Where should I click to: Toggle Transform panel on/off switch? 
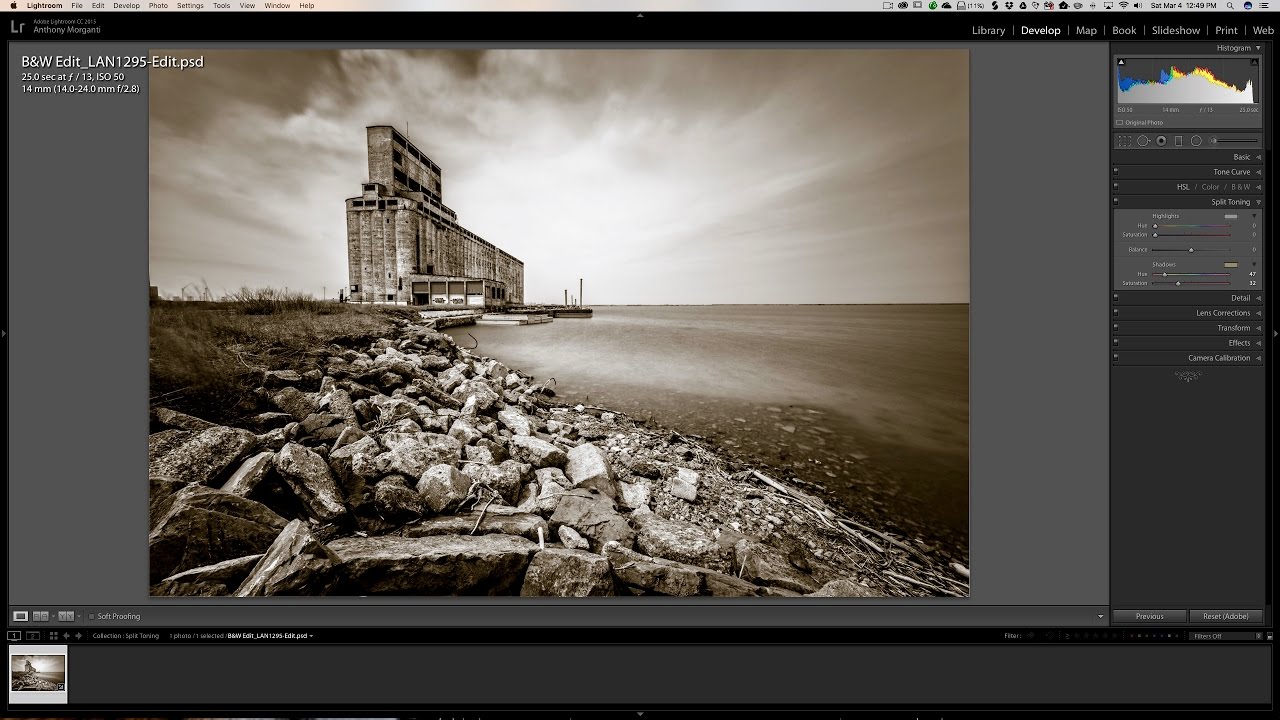pos(1116,328)
